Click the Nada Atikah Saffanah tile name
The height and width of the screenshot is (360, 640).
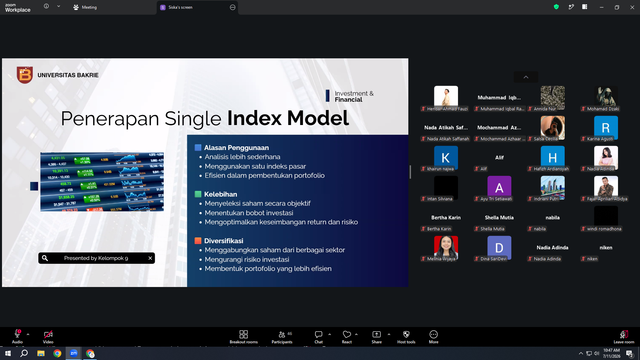click(446, 128)
